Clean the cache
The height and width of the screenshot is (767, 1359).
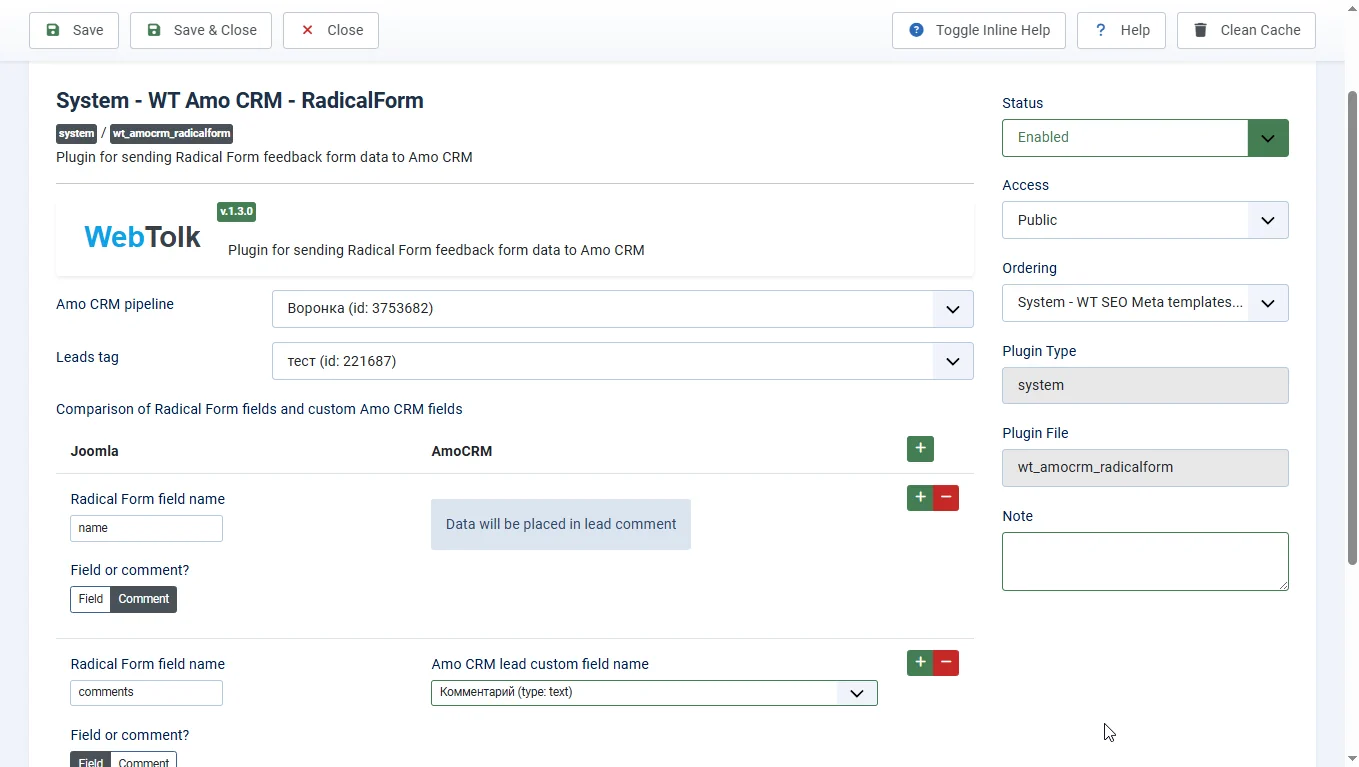coord(1245,30)
